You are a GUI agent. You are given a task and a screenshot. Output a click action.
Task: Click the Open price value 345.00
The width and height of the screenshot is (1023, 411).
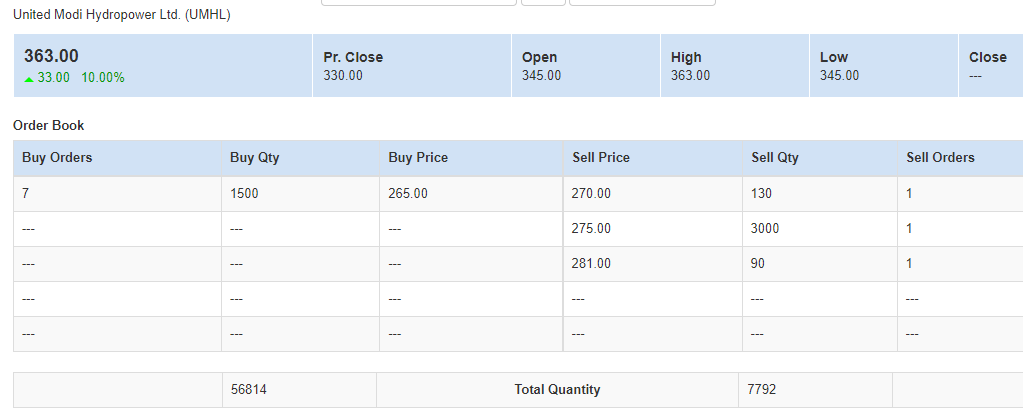tap(541, 76)
